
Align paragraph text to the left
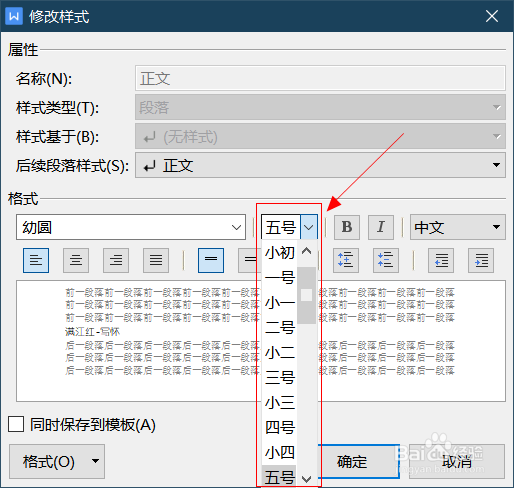click(x=36, y=260)
